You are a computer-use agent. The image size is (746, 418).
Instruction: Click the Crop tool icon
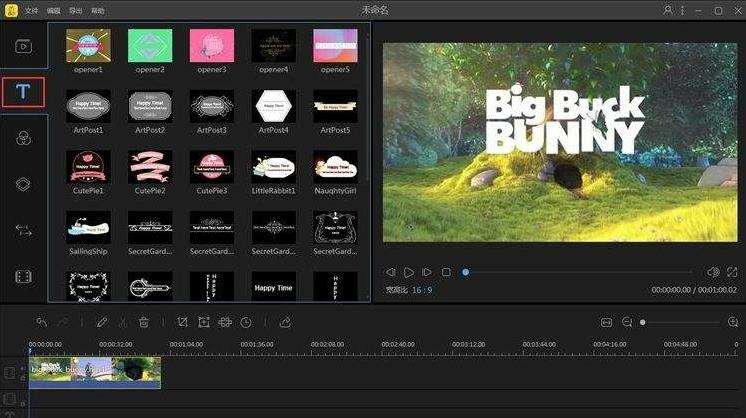pos(183,322)
